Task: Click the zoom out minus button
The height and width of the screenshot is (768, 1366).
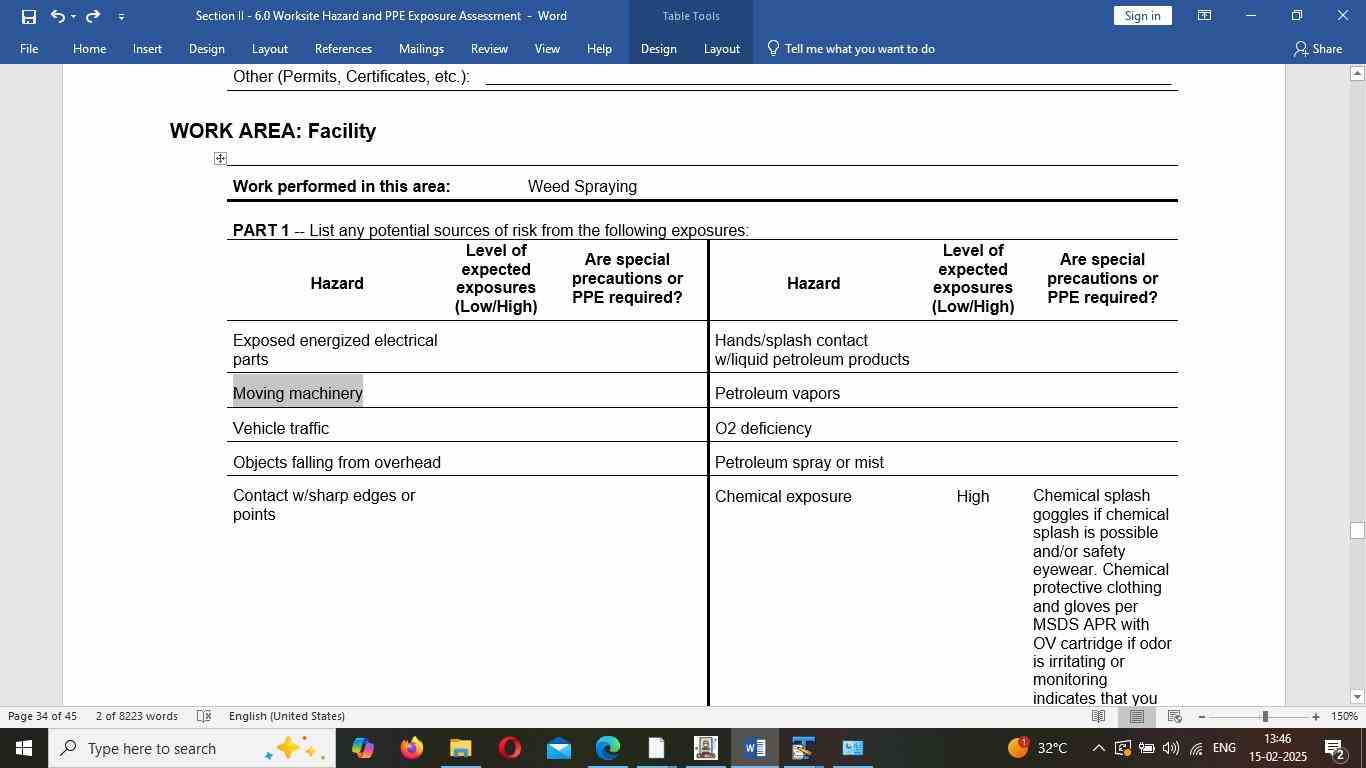Action: click(x=1201, y=717)
